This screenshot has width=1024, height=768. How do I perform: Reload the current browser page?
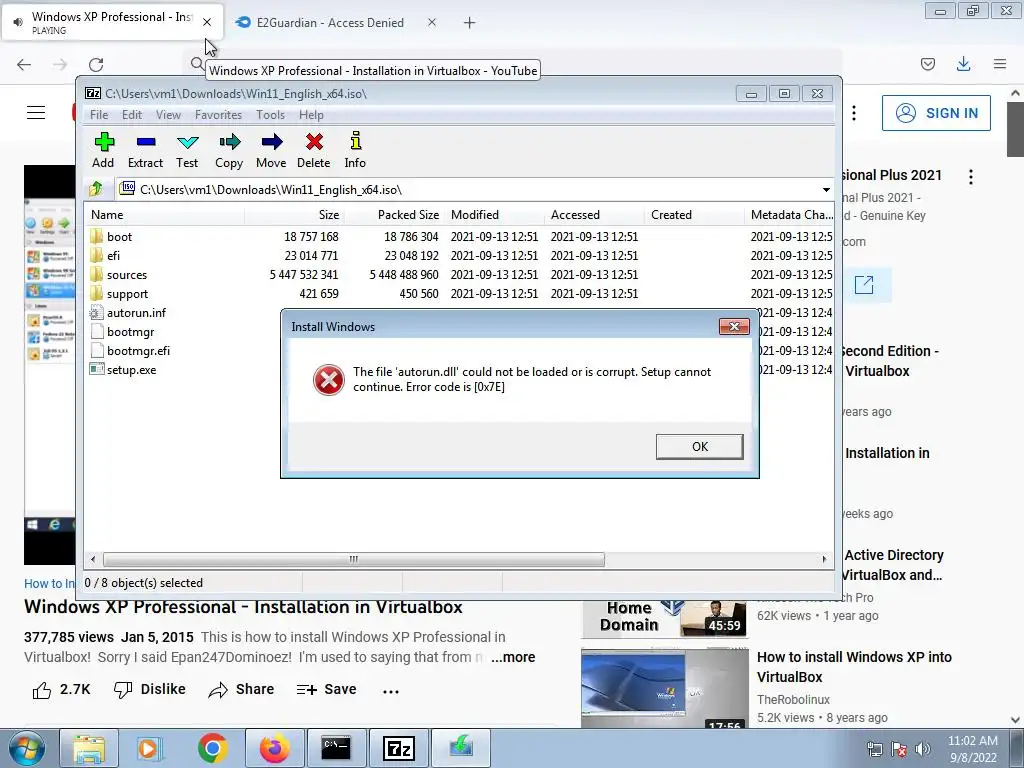click(x=96, y=64)
